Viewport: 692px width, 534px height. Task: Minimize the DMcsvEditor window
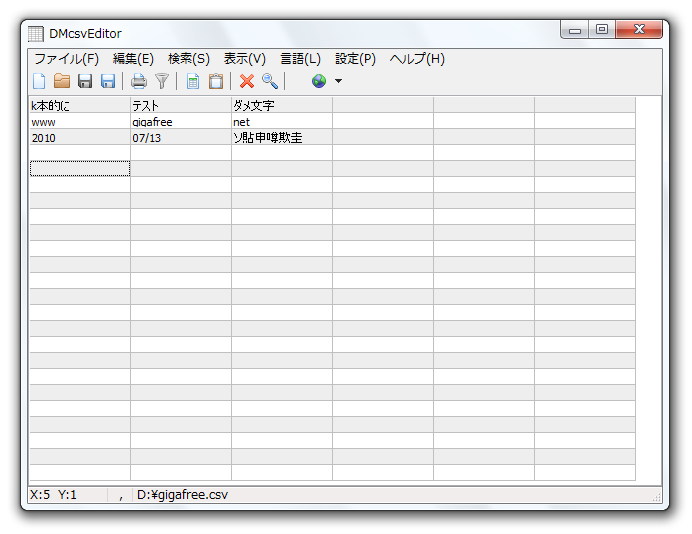575,30
